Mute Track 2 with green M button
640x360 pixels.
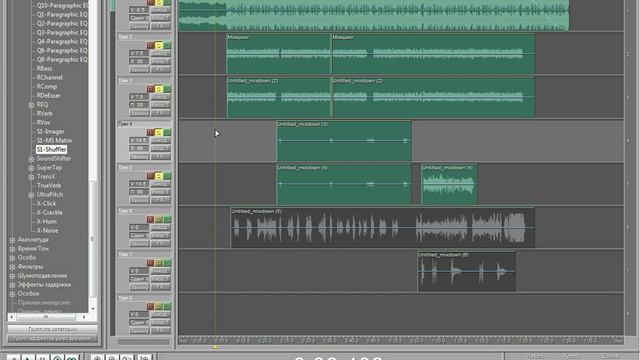point(167,45)
